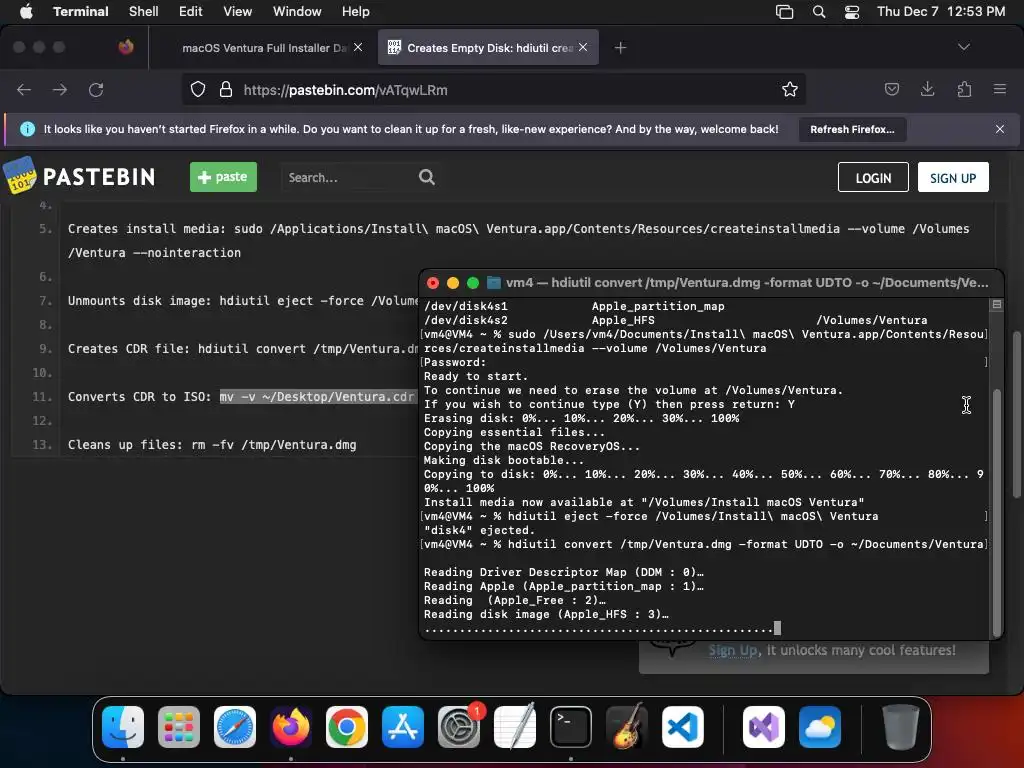Click the Pastebin search field

pyautogui.click(x=349, y=178)
